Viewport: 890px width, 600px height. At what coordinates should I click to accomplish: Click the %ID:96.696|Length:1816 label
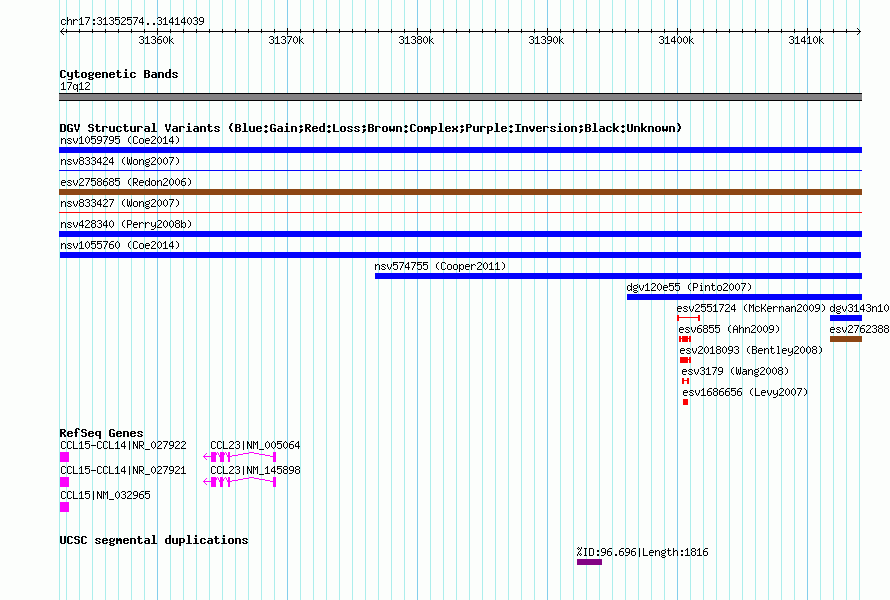pos(643,552)
